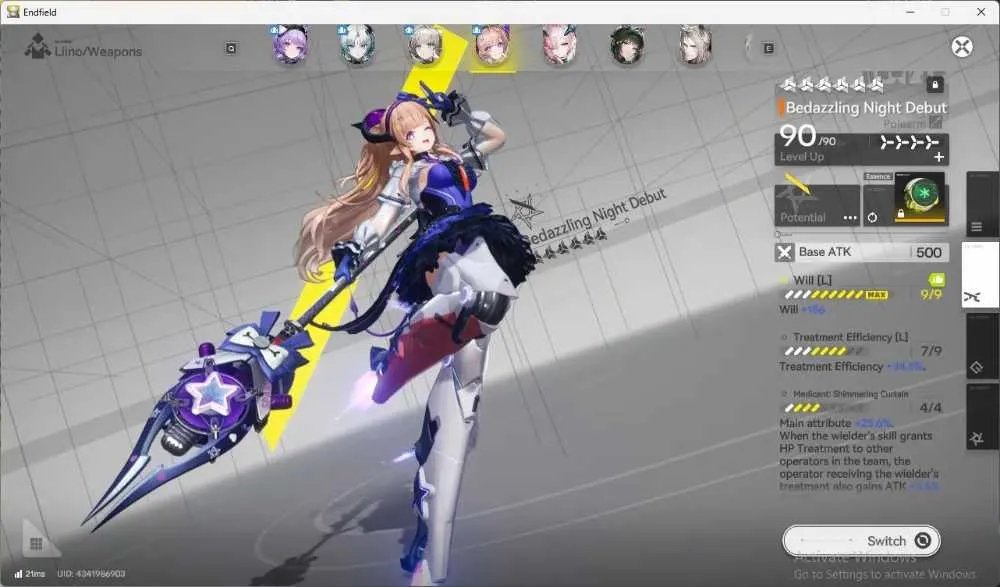Screen dimensions: 1000x587
Task: Select the highlighted orange-haired operator portrait
Action: (492, 45)
